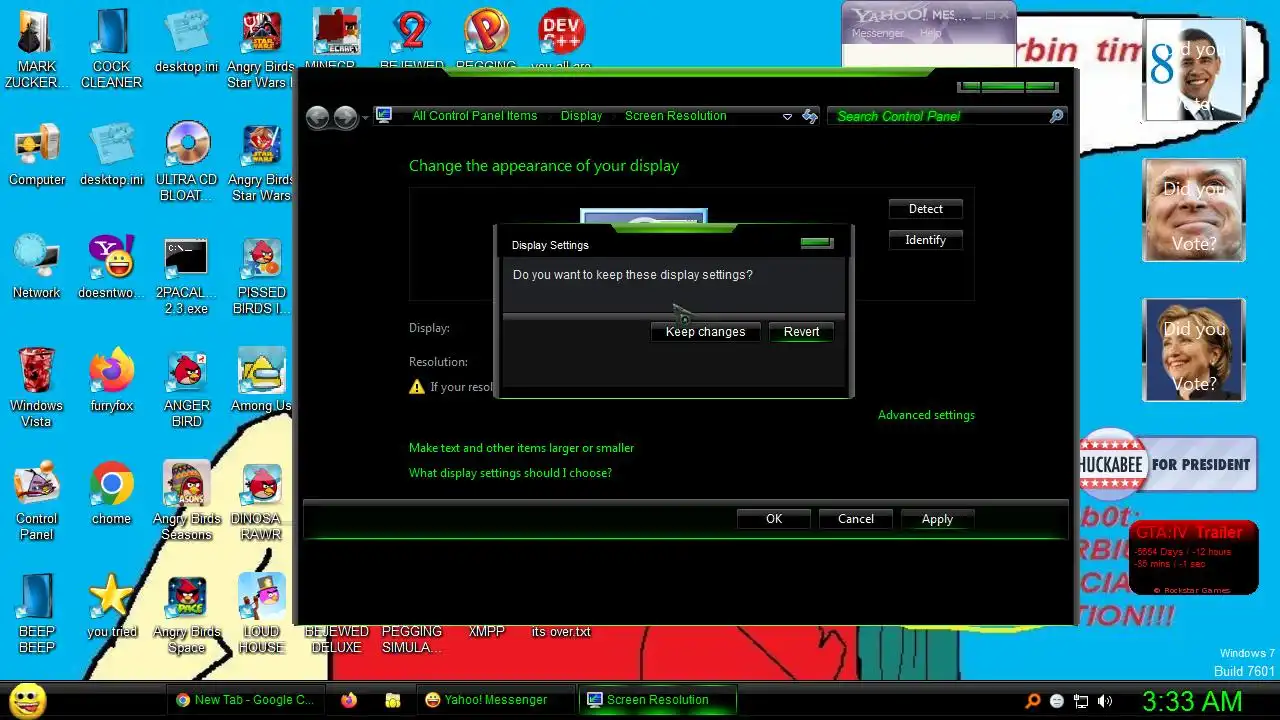
Task: Select the doesntwo... Yahoo icon
Action: pyautogui.click(x=111, y=267)
